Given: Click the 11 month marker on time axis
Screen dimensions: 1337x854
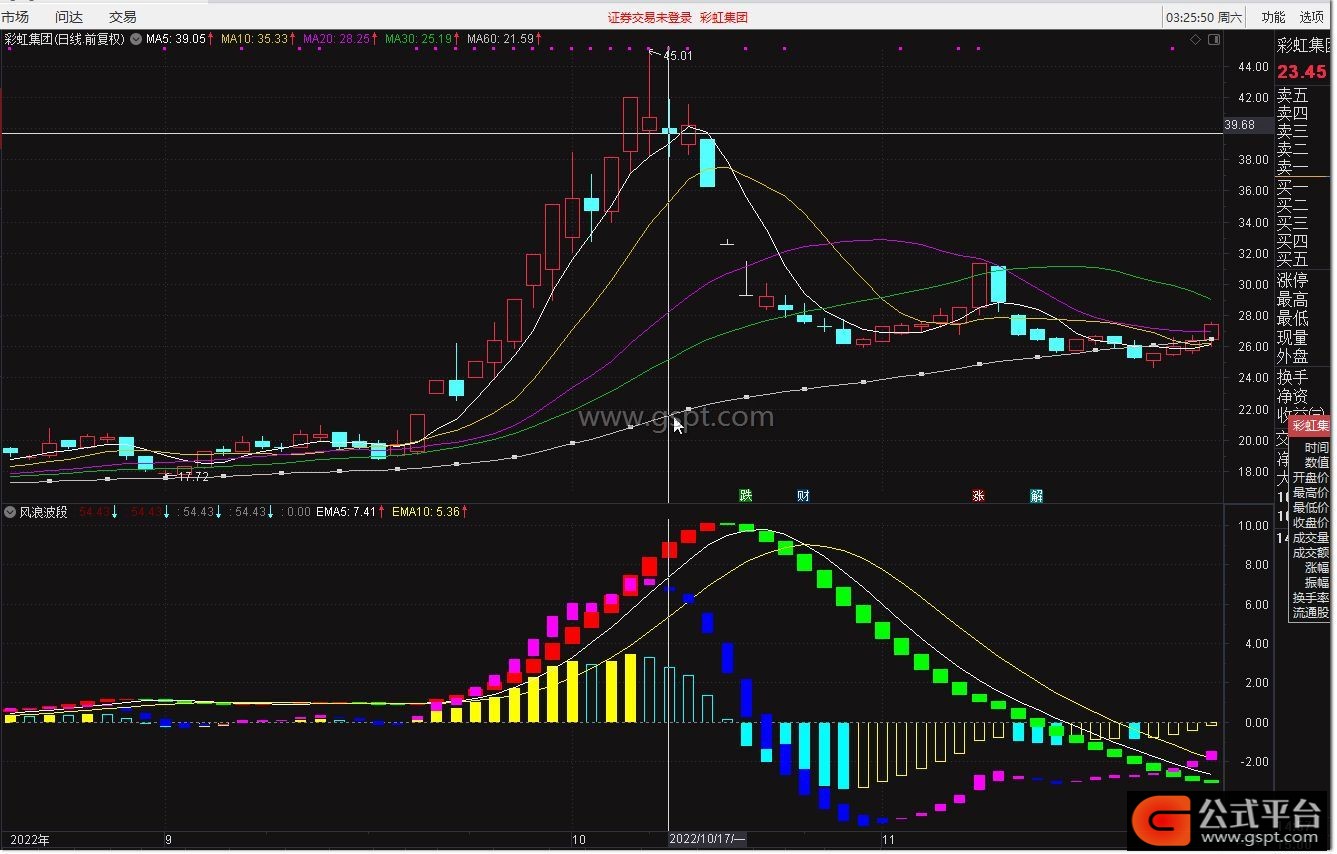Looking at the screenshot, I should click(x=888, y=840).
